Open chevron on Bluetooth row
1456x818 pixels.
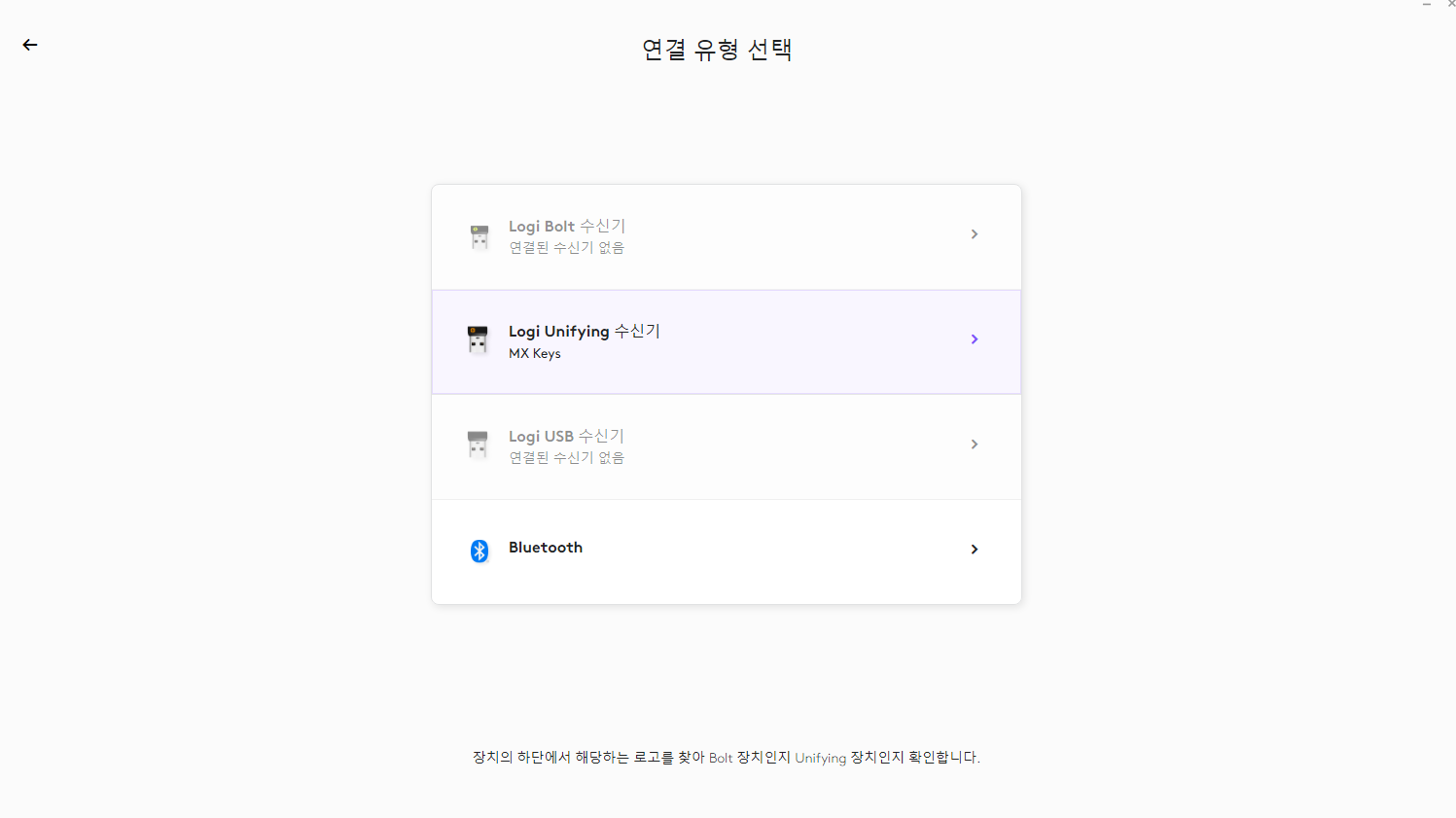[975, 550]
